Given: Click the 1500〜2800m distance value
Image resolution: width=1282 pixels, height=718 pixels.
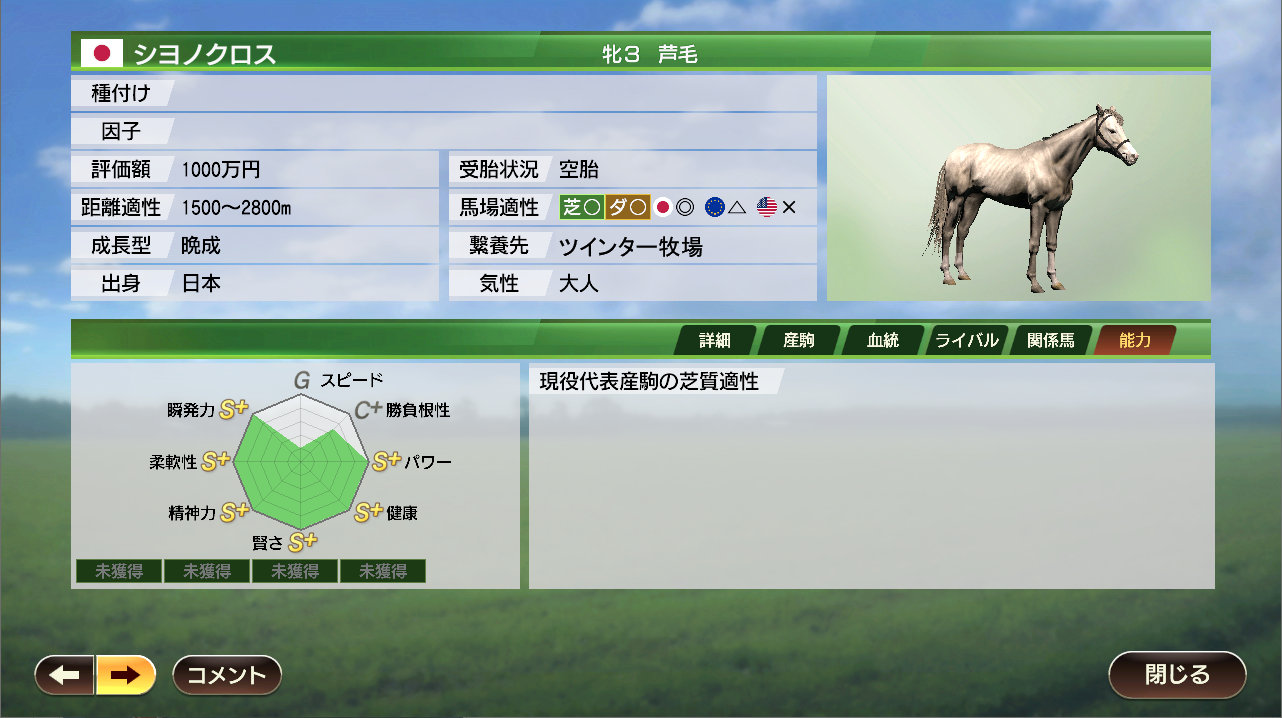Looking at the screenshot, I should (236, 208).
